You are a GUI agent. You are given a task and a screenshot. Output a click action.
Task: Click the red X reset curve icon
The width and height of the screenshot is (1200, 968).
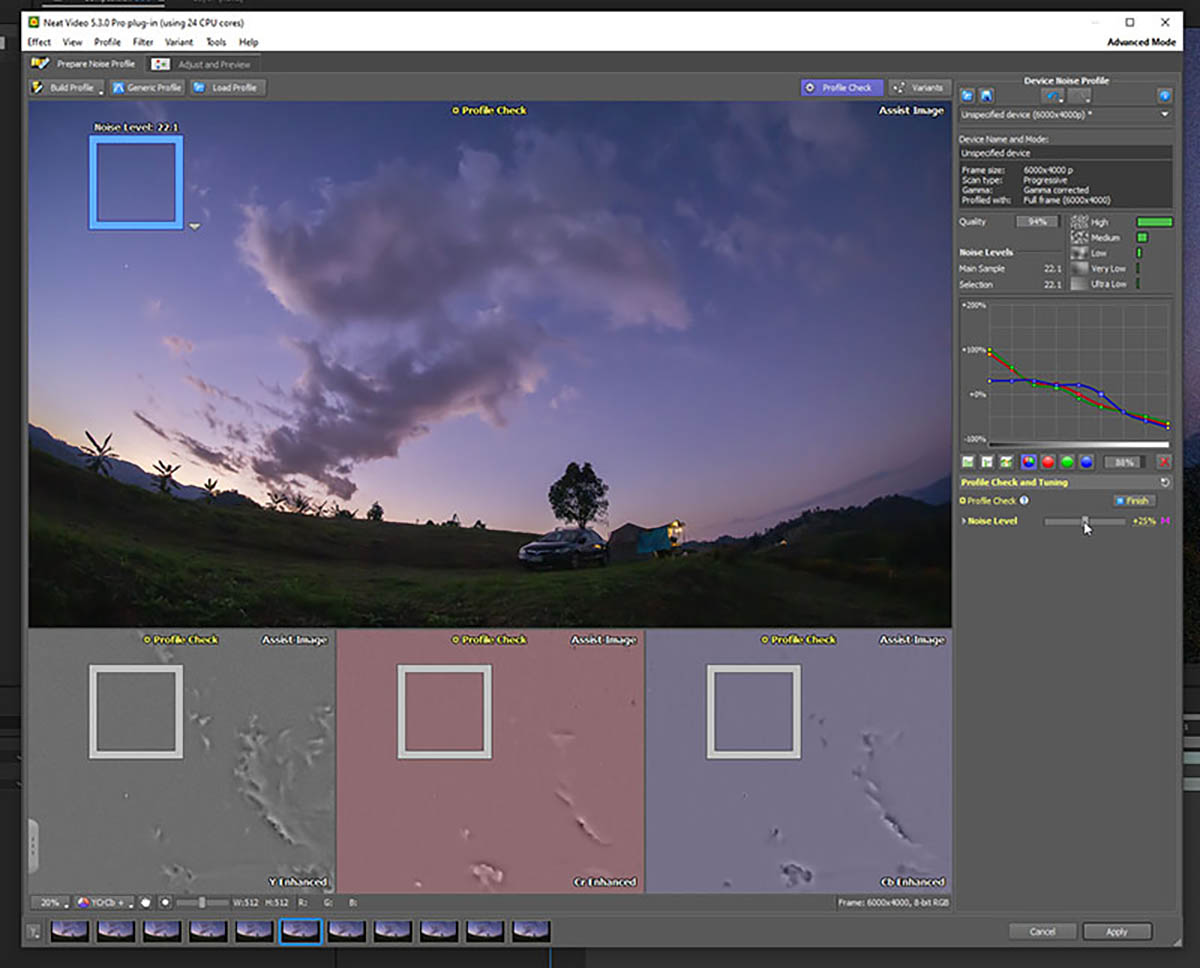click(1163, 462)
